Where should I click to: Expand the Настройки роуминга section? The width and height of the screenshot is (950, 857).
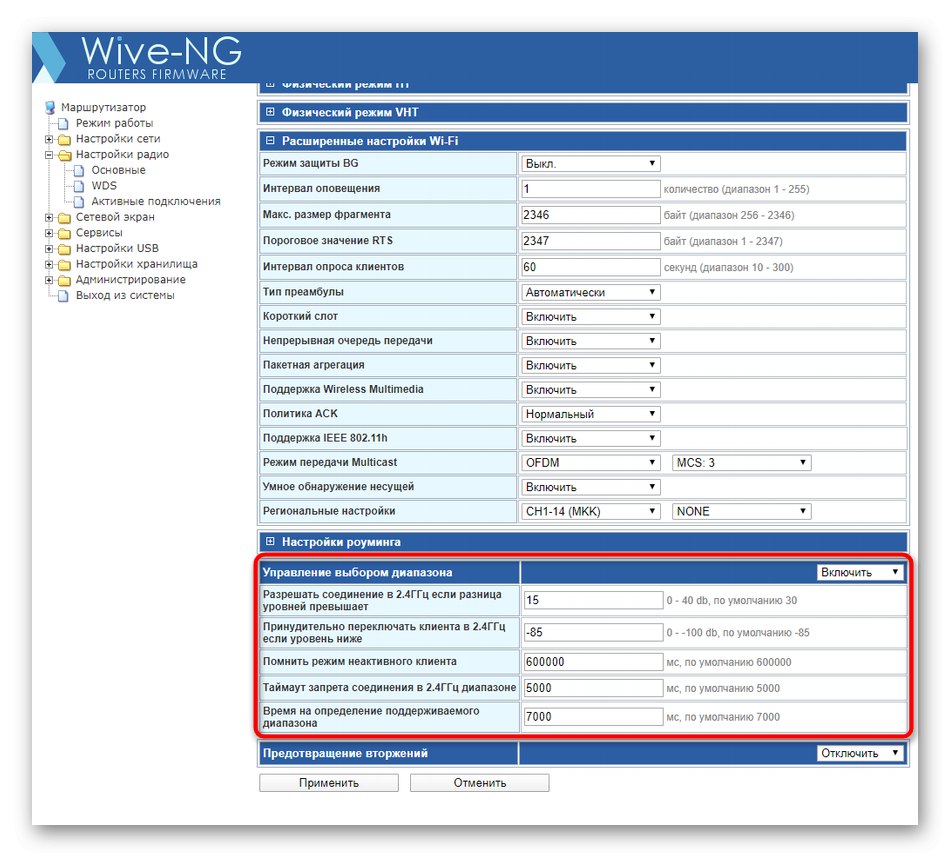[270, 541]
